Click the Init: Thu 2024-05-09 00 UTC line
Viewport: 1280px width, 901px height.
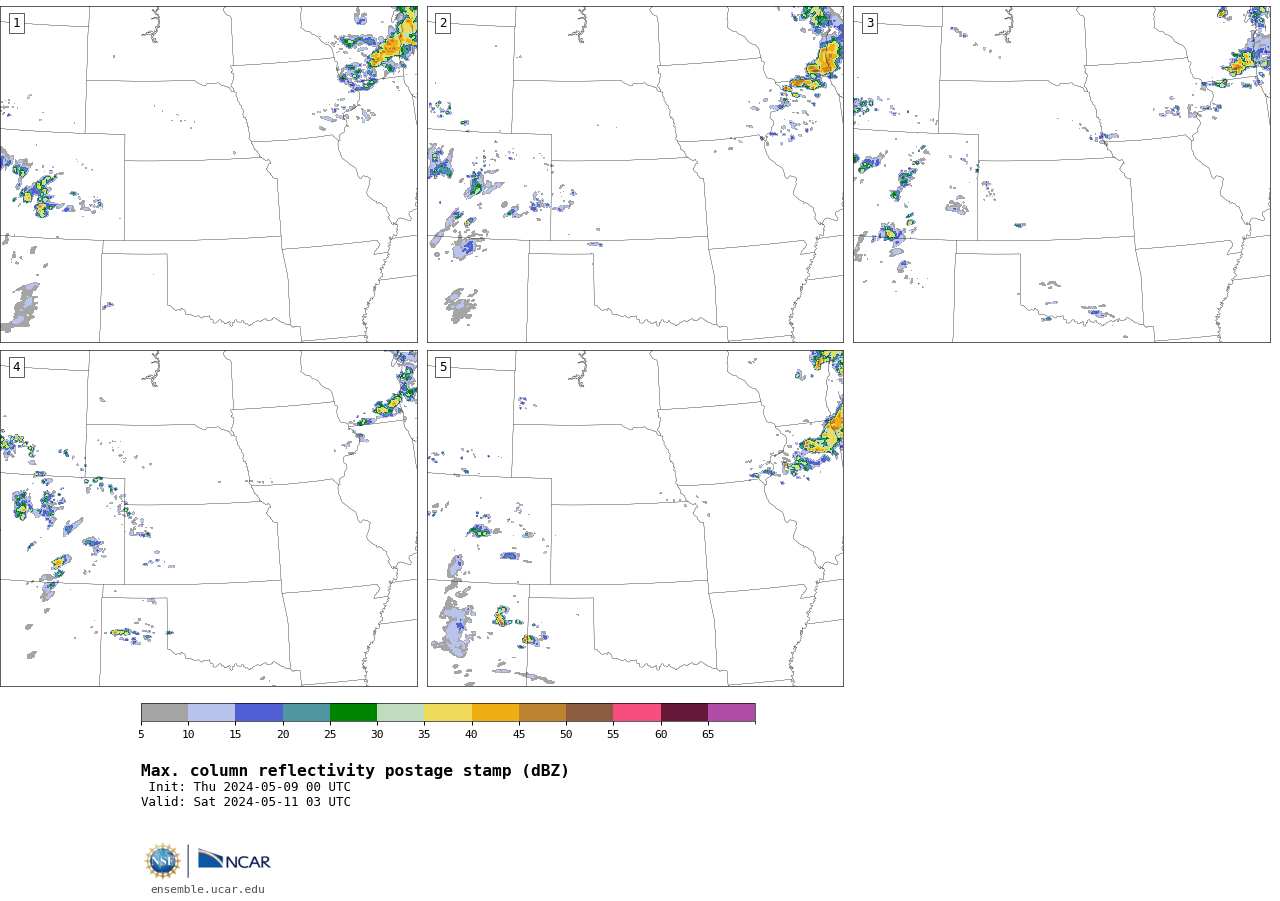click(x=250, y=787)
